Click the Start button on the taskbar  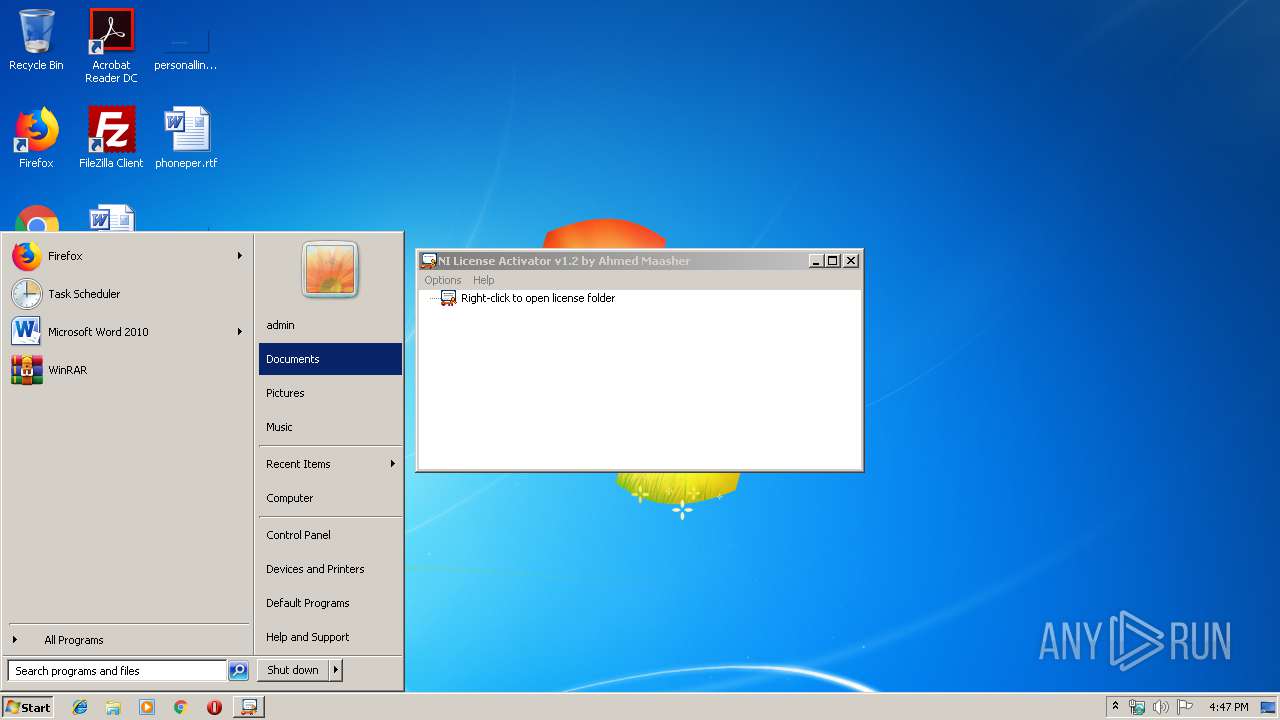[x=28, y=707]
